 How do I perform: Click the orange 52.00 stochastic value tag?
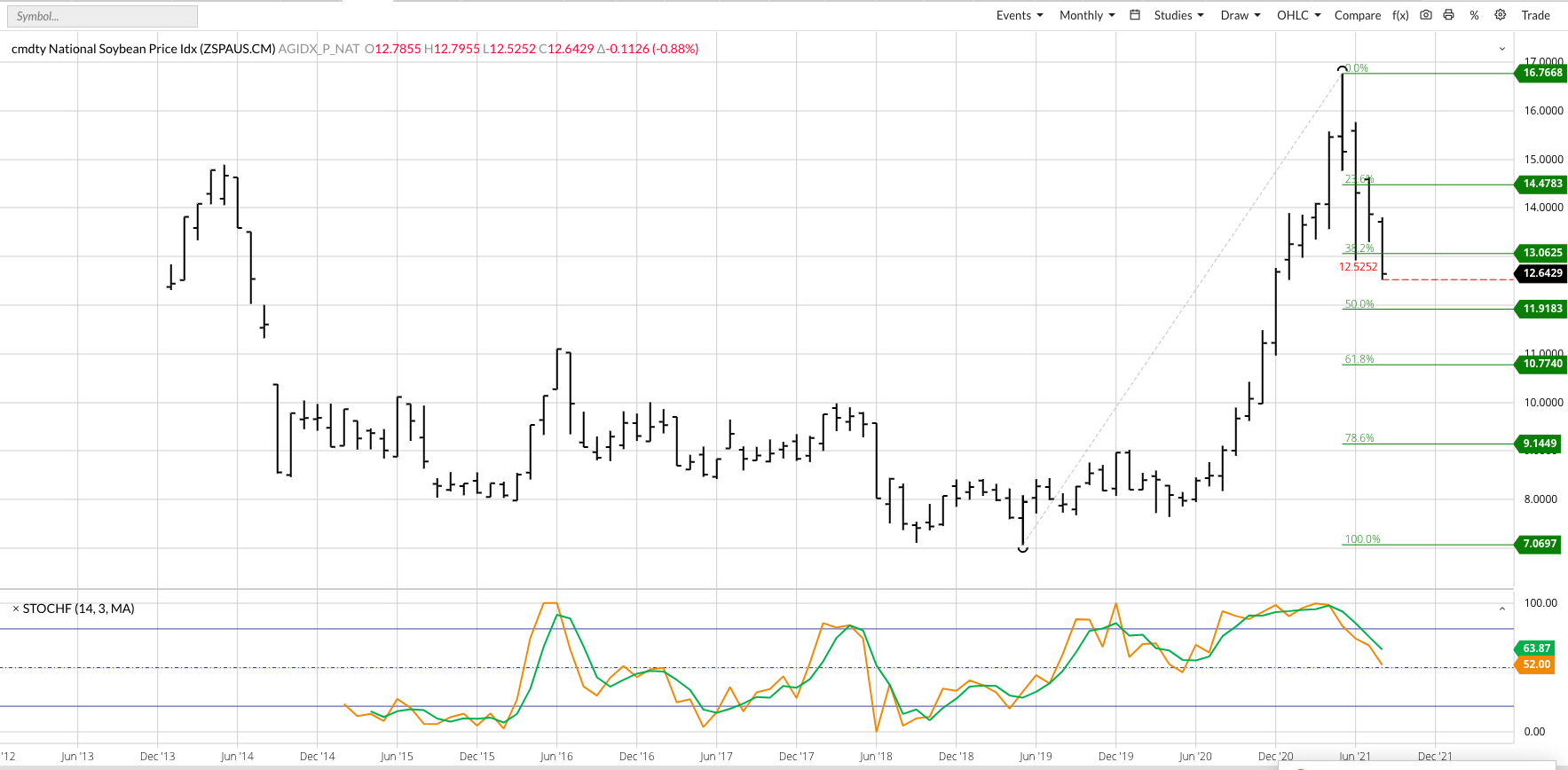pos(1536,664)
